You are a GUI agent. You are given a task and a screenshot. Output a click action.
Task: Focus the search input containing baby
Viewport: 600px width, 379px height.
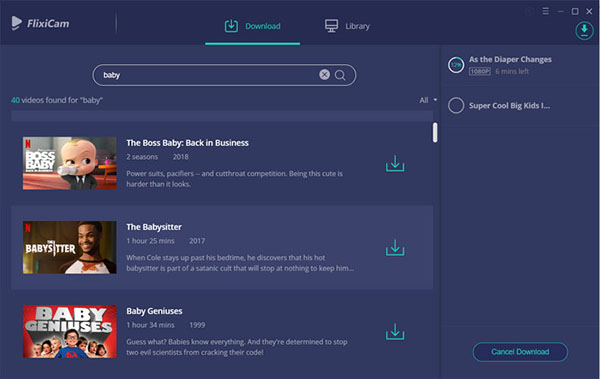[x=209, y=75]
